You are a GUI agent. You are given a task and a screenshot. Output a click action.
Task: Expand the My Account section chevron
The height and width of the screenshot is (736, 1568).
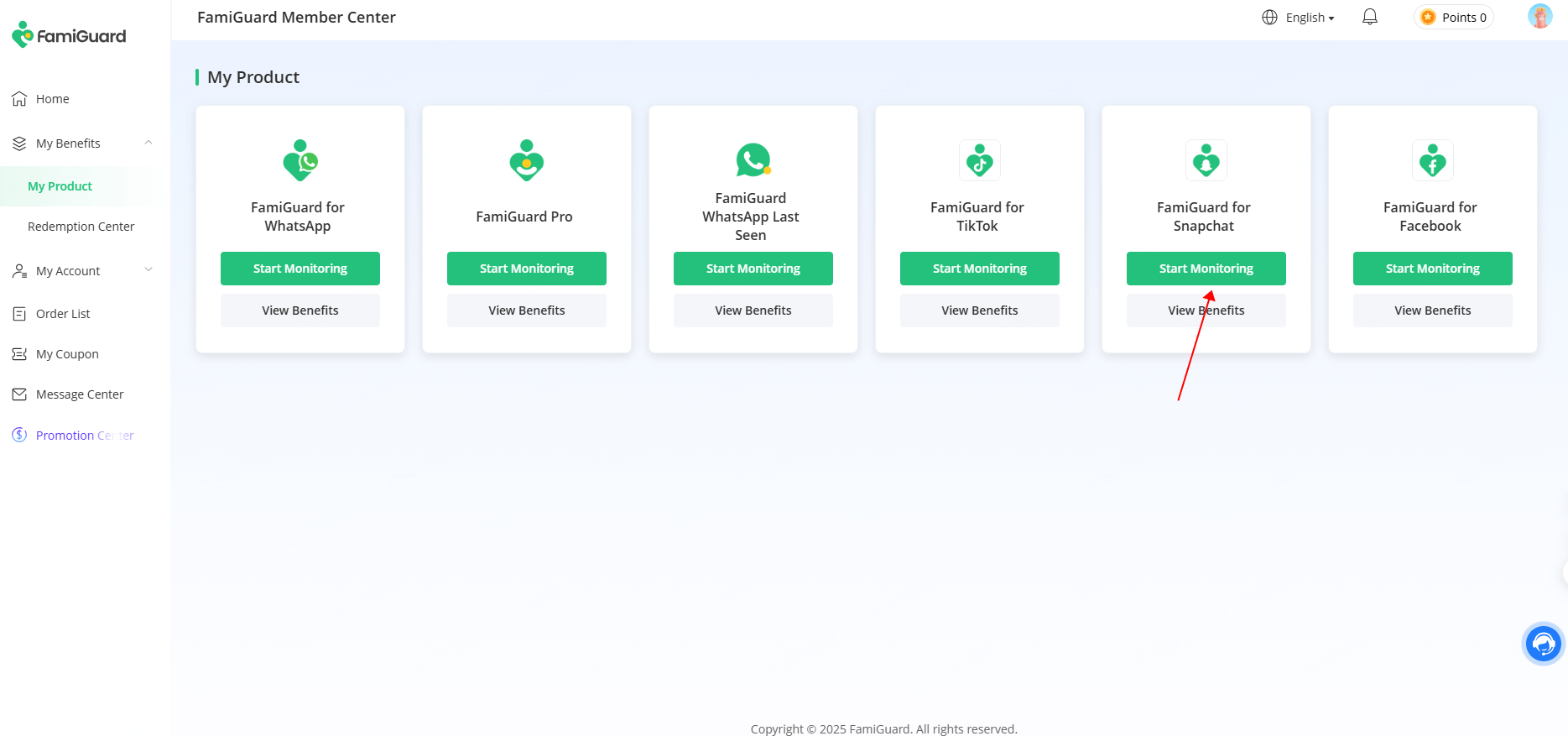click(x=148, y=269)
